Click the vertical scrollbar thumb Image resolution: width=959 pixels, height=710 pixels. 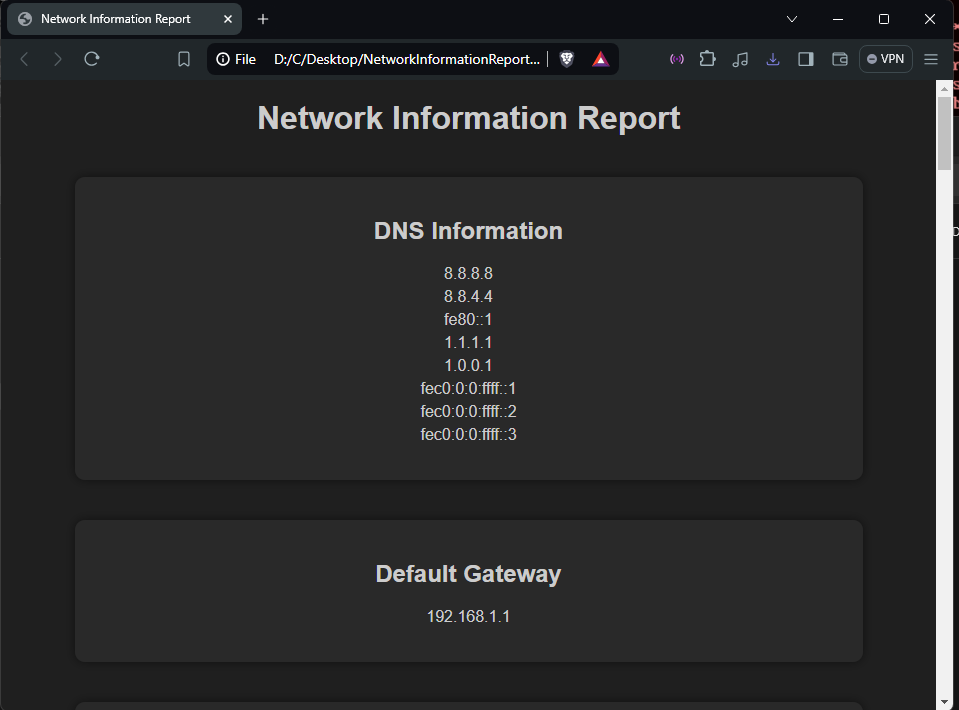944,135
